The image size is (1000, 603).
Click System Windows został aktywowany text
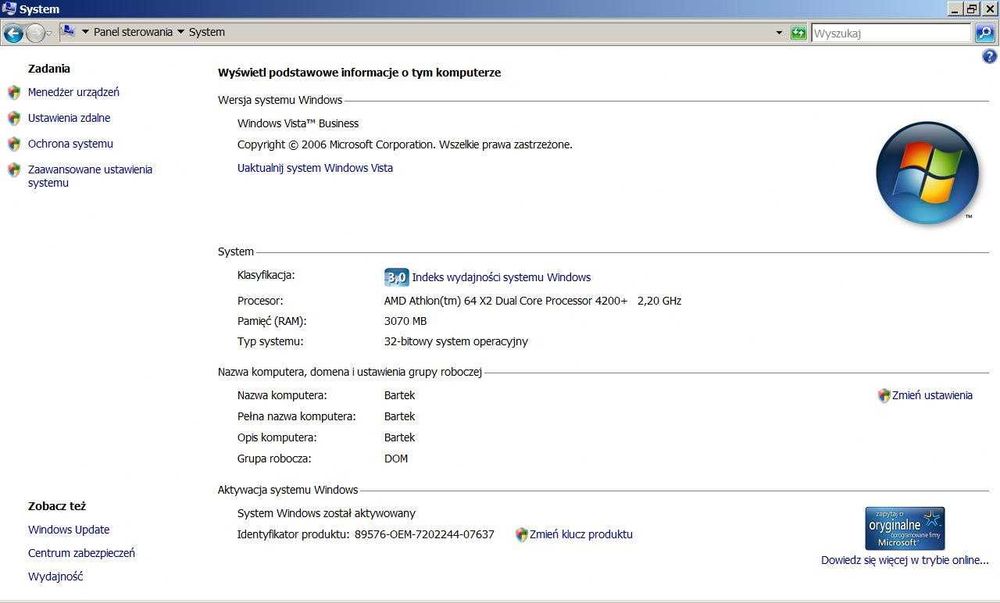pos(326,513)
